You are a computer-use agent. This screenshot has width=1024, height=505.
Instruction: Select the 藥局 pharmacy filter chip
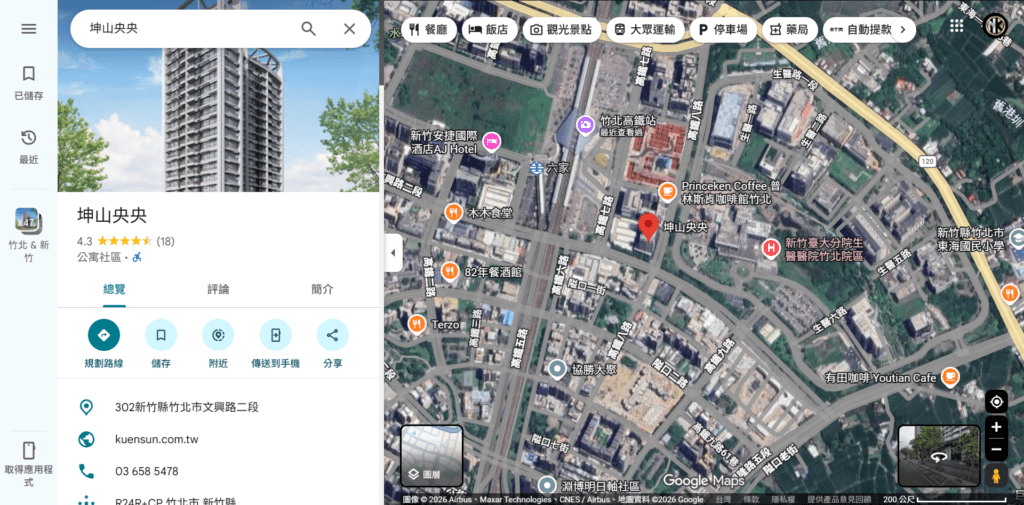[x=790, y=29]
